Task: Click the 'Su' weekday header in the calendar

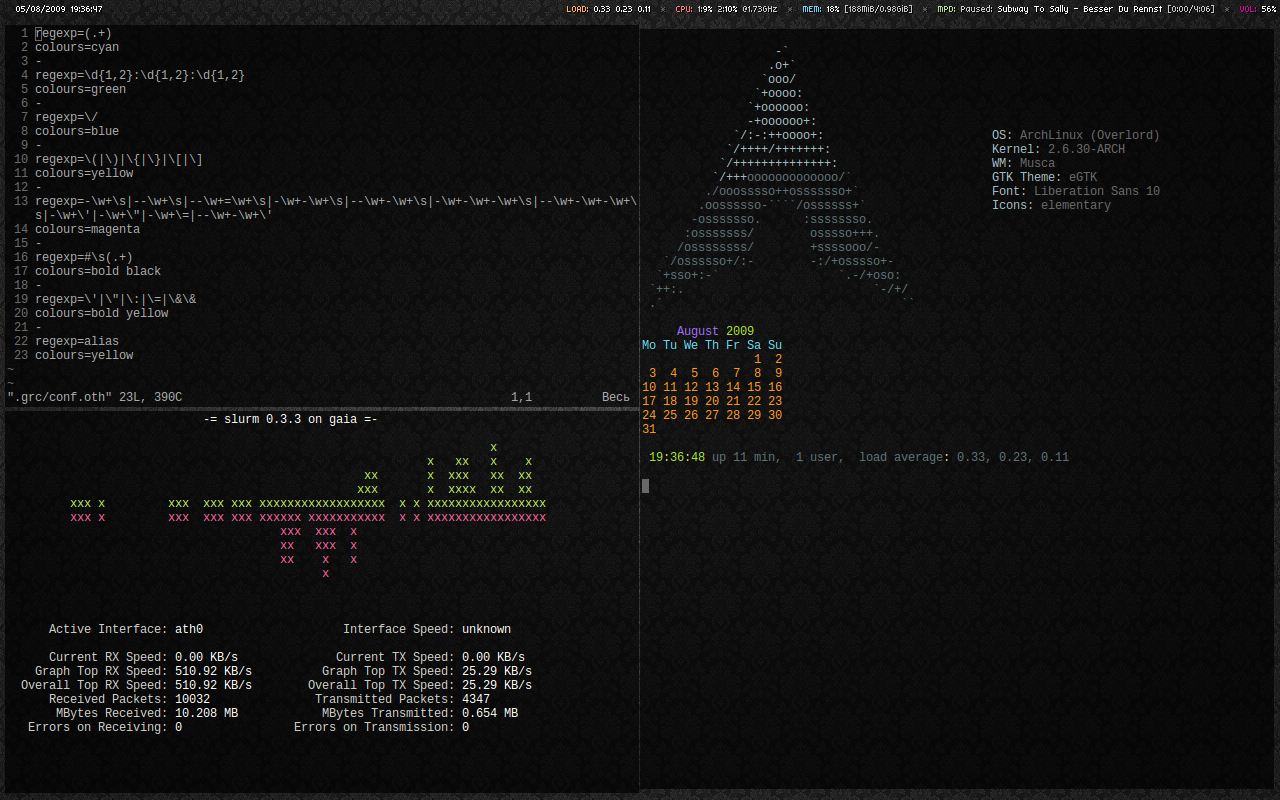Action: click(x=775, y=345)
